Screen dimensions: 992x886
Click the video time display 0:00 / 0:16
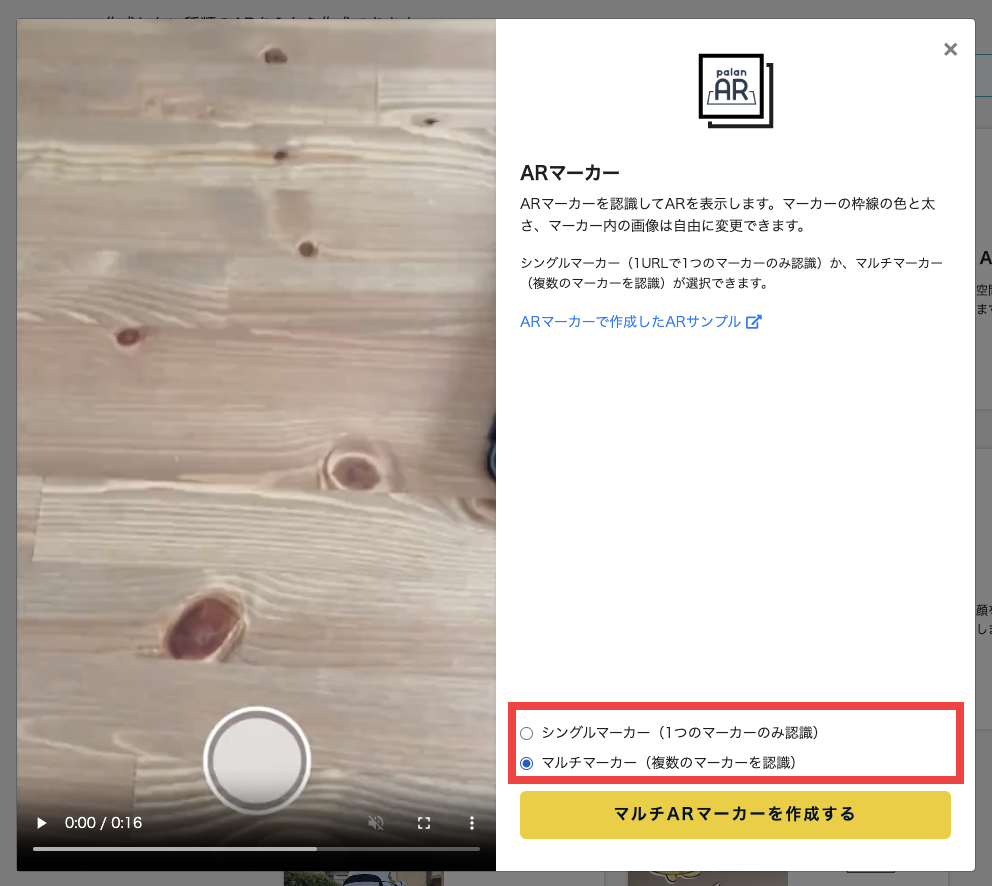pyautogui.click(x=103, y=823)
